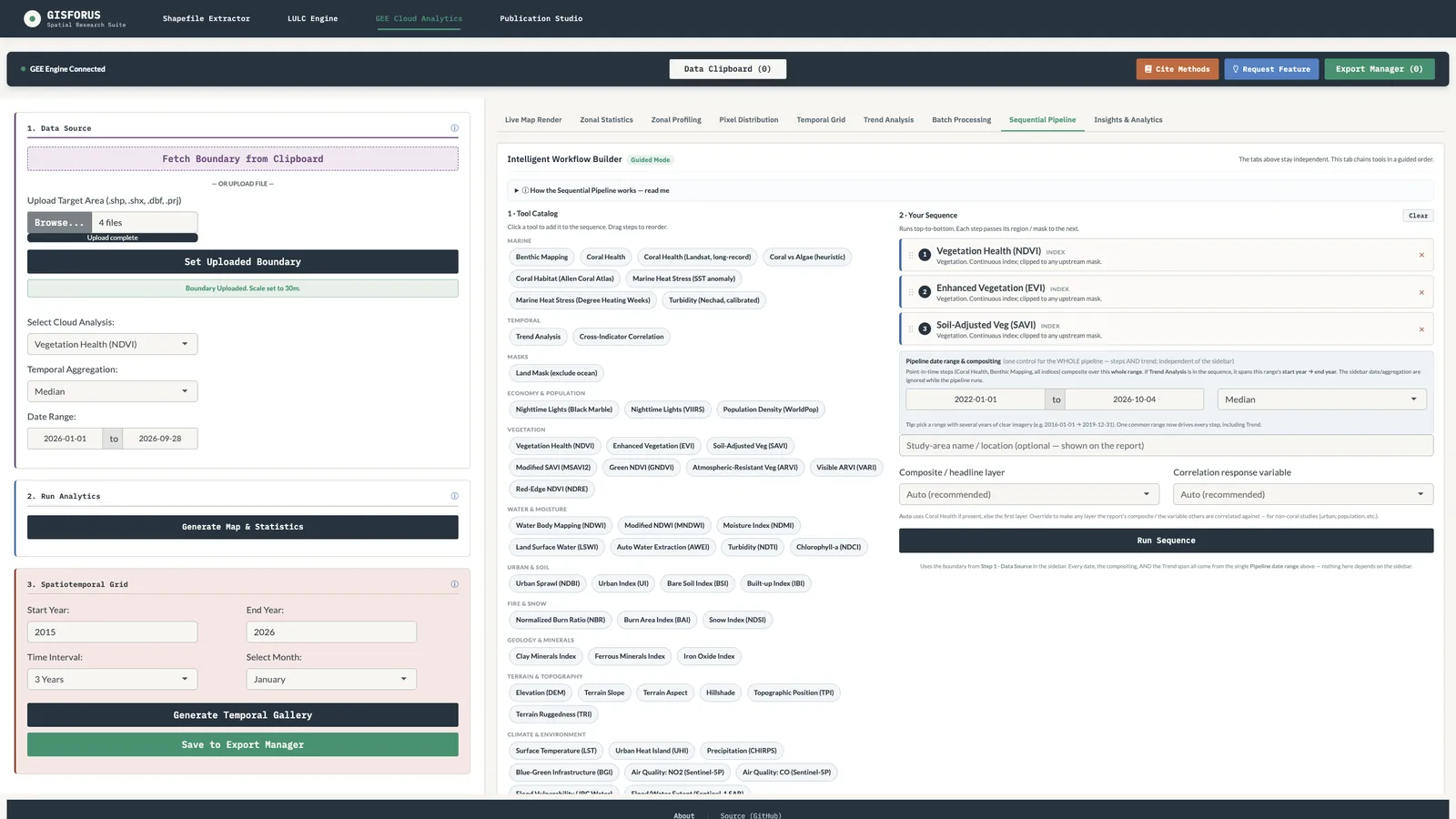The image size is (1456, 819).
Task: Grab the drag handle of SAVI step
Action: [911, 329]
